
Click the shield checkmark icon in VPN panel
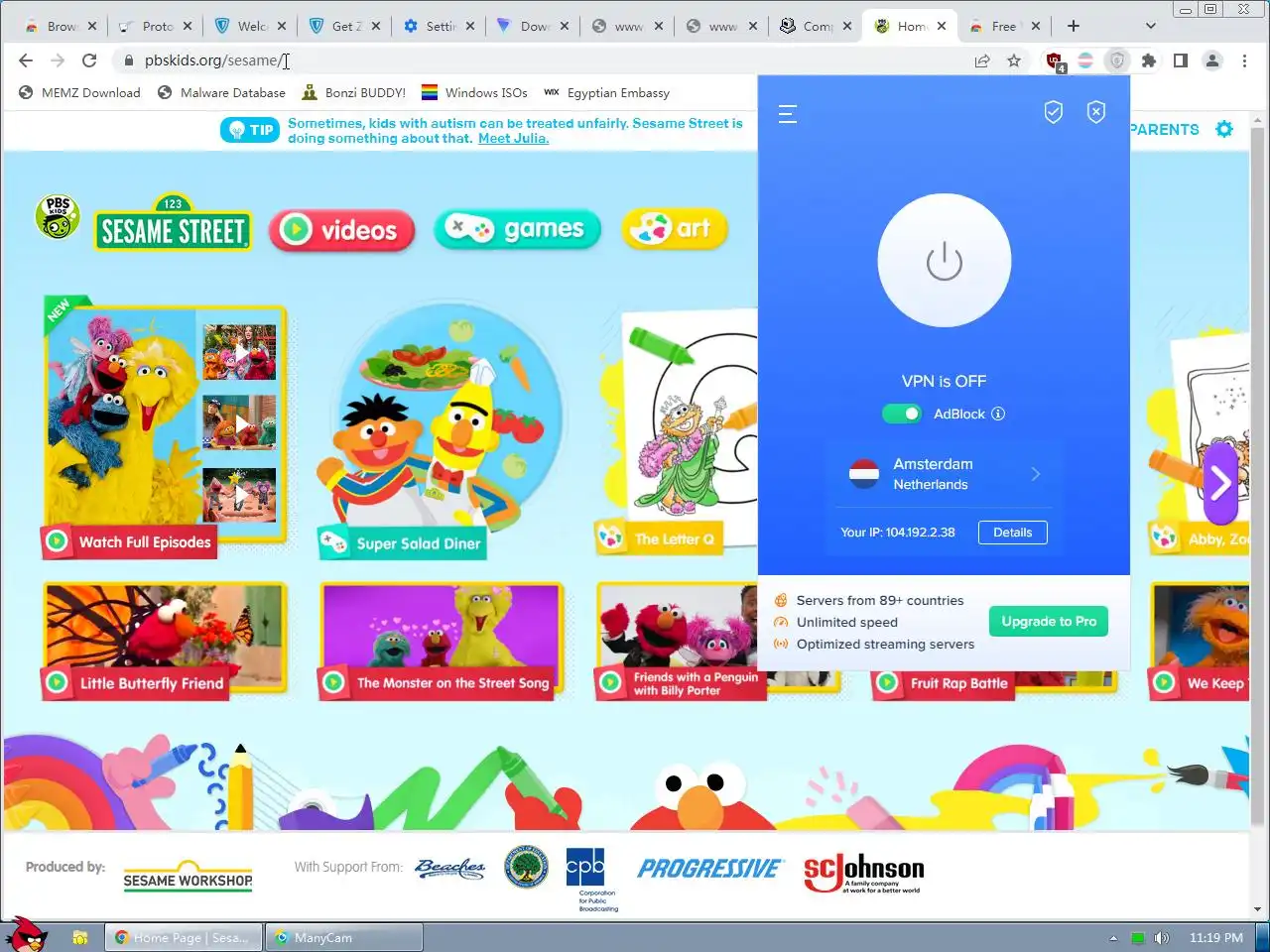1054,113
